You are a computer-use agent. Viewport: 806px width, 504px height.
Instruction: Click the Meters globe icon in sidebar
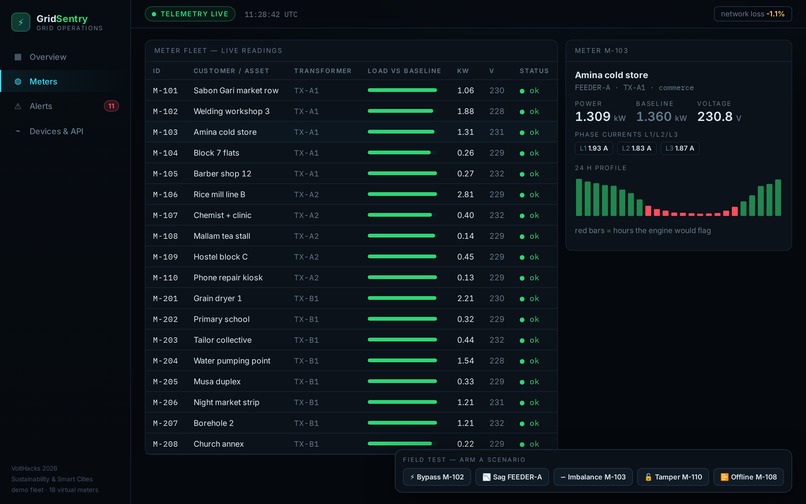(18, 82)
